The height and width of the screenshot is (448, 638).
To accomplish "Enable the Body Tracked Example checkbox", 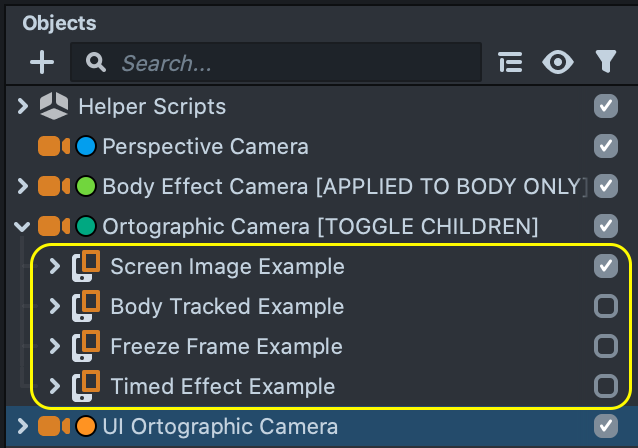I will 606,307.
